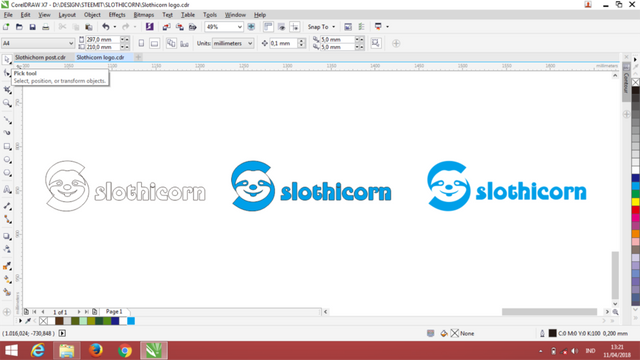Open the Bitmaps menu
Screen dimensions: 640x360
[144, 15]
